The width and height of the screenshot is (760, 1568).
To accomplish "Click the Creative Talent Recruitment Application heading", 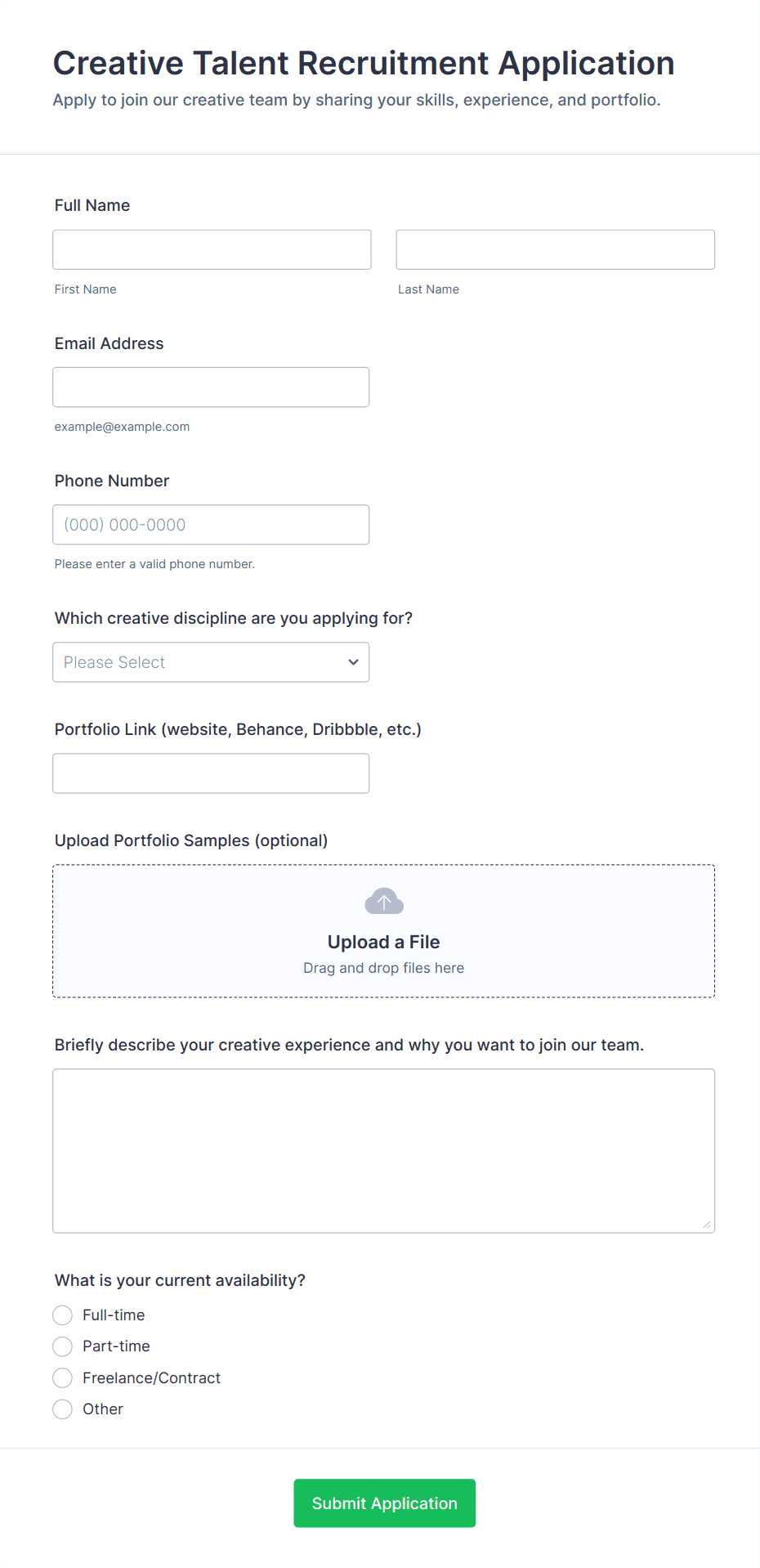I will (363, 63).
